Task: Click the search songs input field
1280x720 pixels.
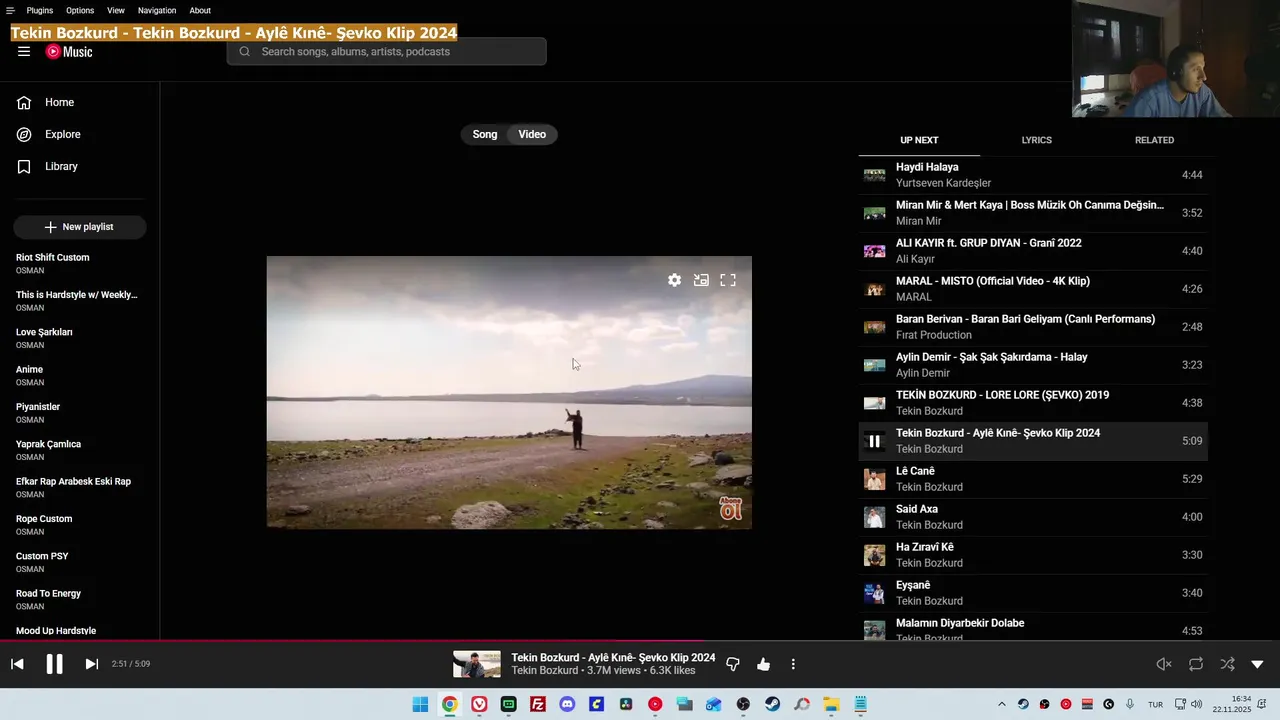Action: [386, 52]
